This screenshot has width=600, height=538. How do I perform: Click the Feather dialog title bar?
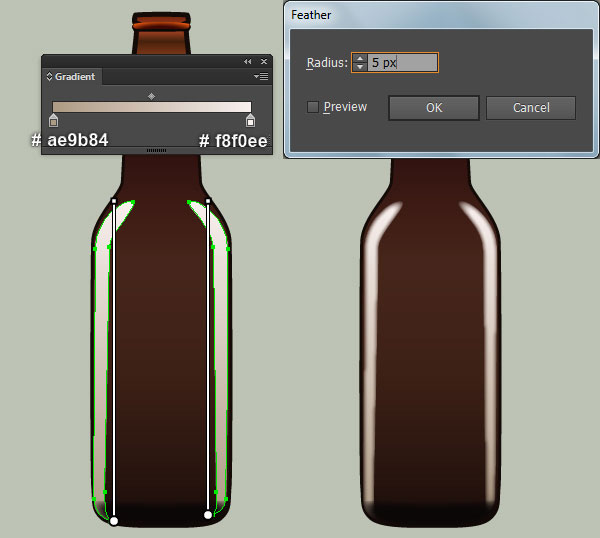pyautogui.click(x=441, y=15)
